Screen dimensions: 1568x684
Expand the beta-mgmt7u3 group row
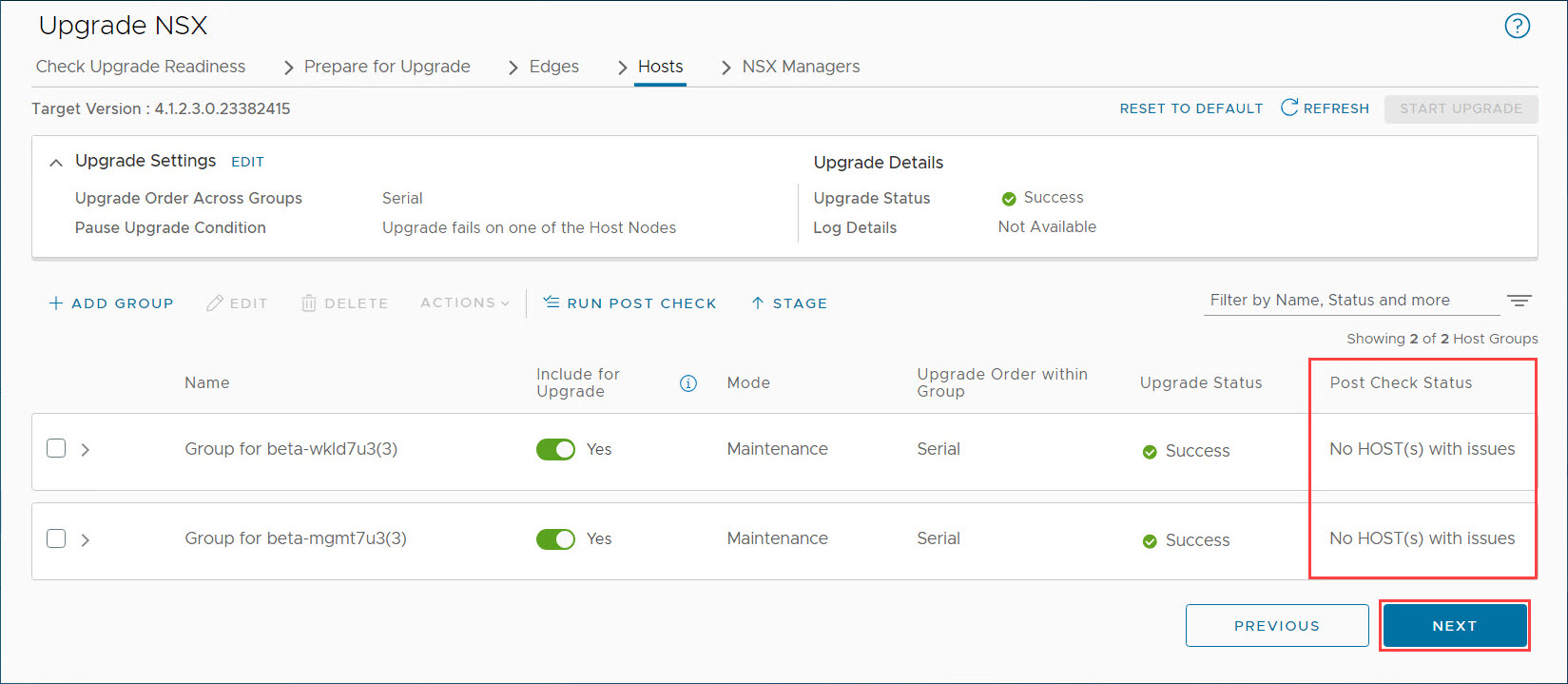point(86,539)
